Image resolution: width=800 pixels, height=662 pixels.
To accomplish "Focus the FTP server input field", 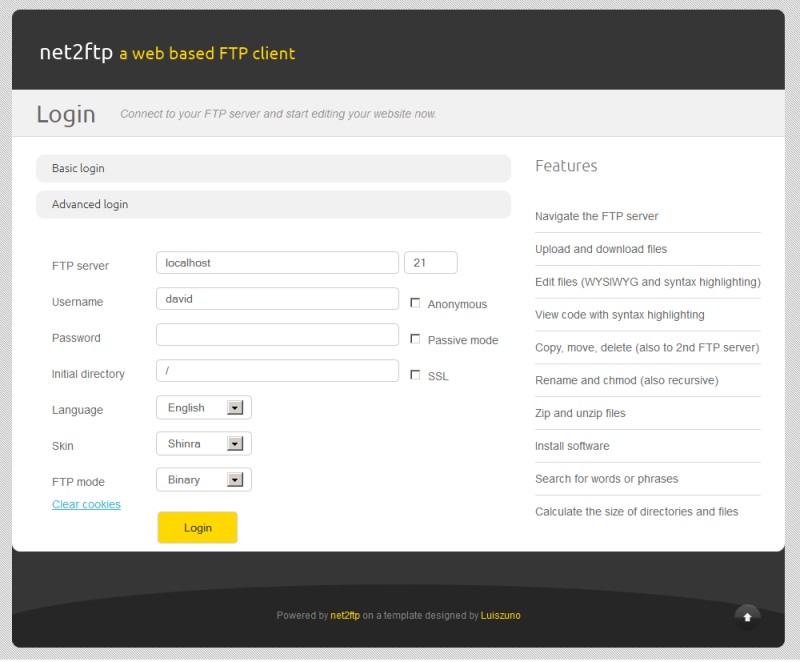I will click(x=277, y=262).
